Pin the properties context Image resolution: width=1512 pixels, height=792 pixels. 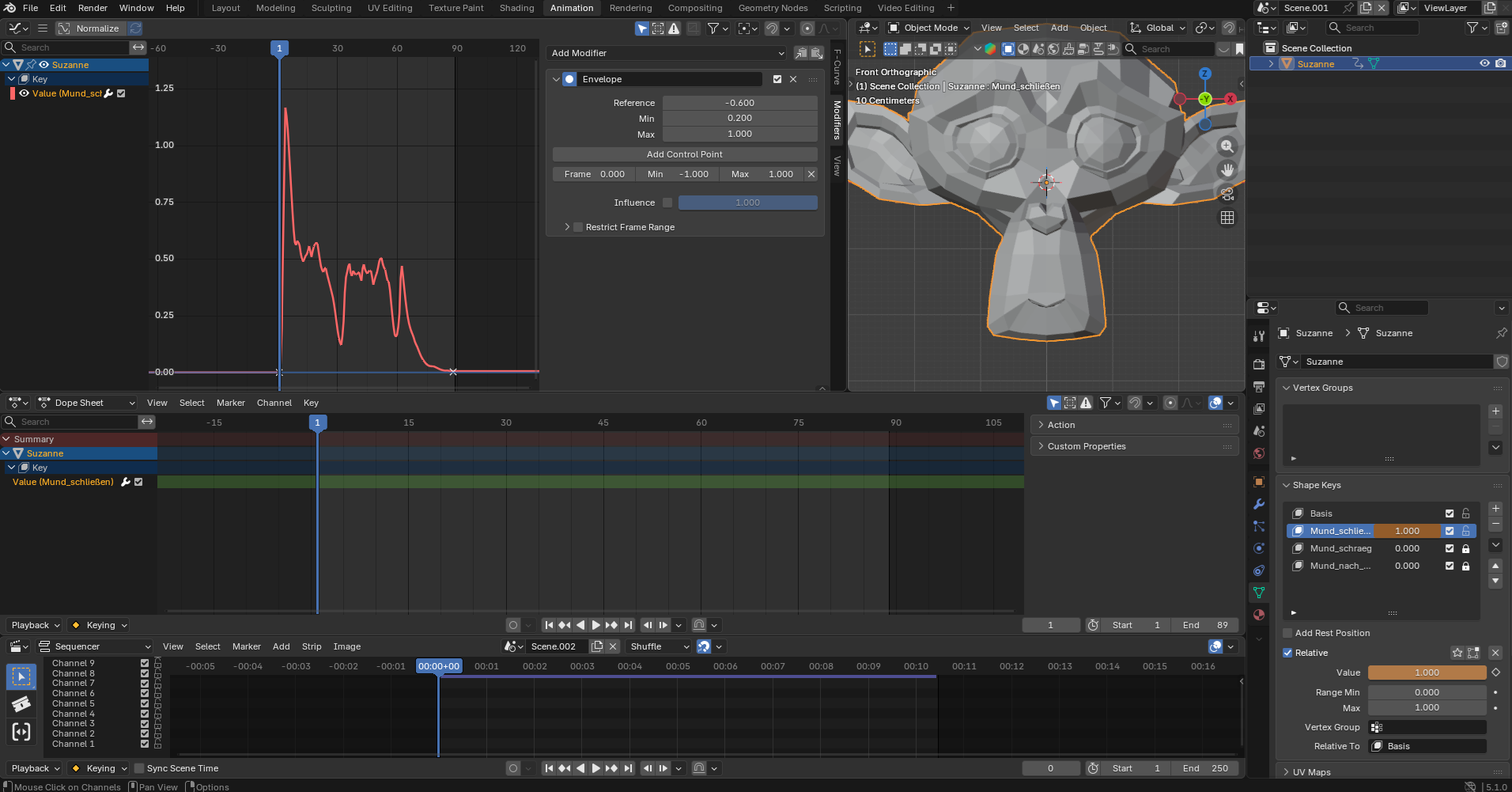[x=1501, y=333]
